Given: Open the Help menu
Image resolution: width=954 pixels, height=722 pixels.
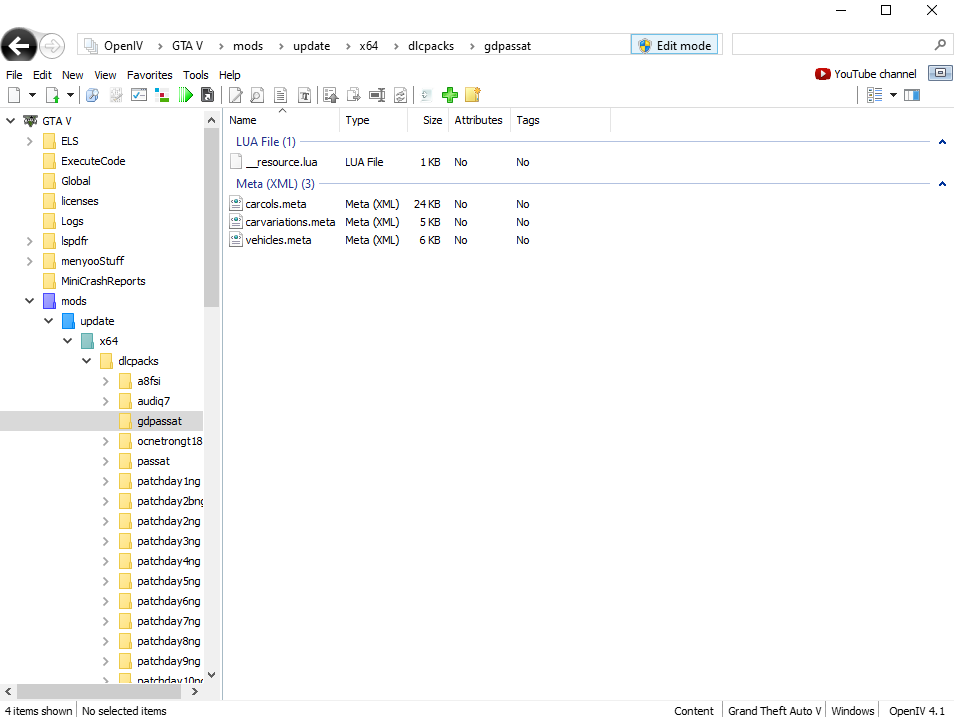Looking at the screenshot, I should click(x=229, y=75).
